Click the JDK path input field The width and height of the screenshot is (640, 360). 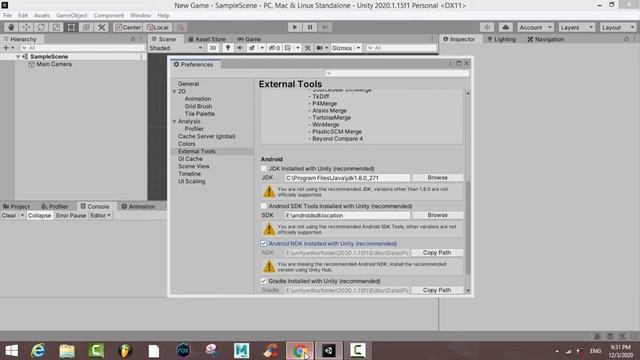[x=347, y=178]
